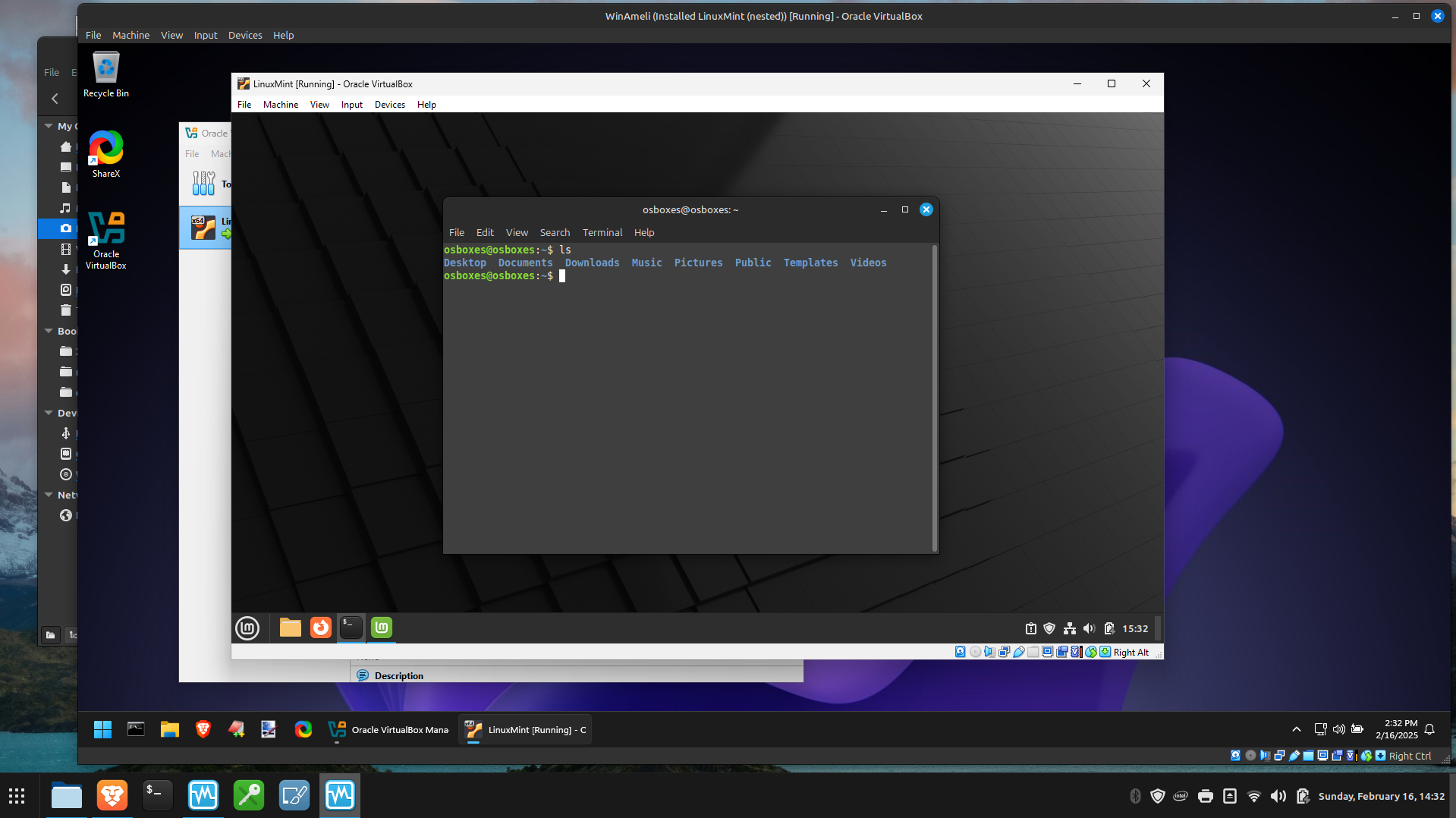Click mouse integration icon beside Right Alt

pyautogui.click(x=1091, y=652)
